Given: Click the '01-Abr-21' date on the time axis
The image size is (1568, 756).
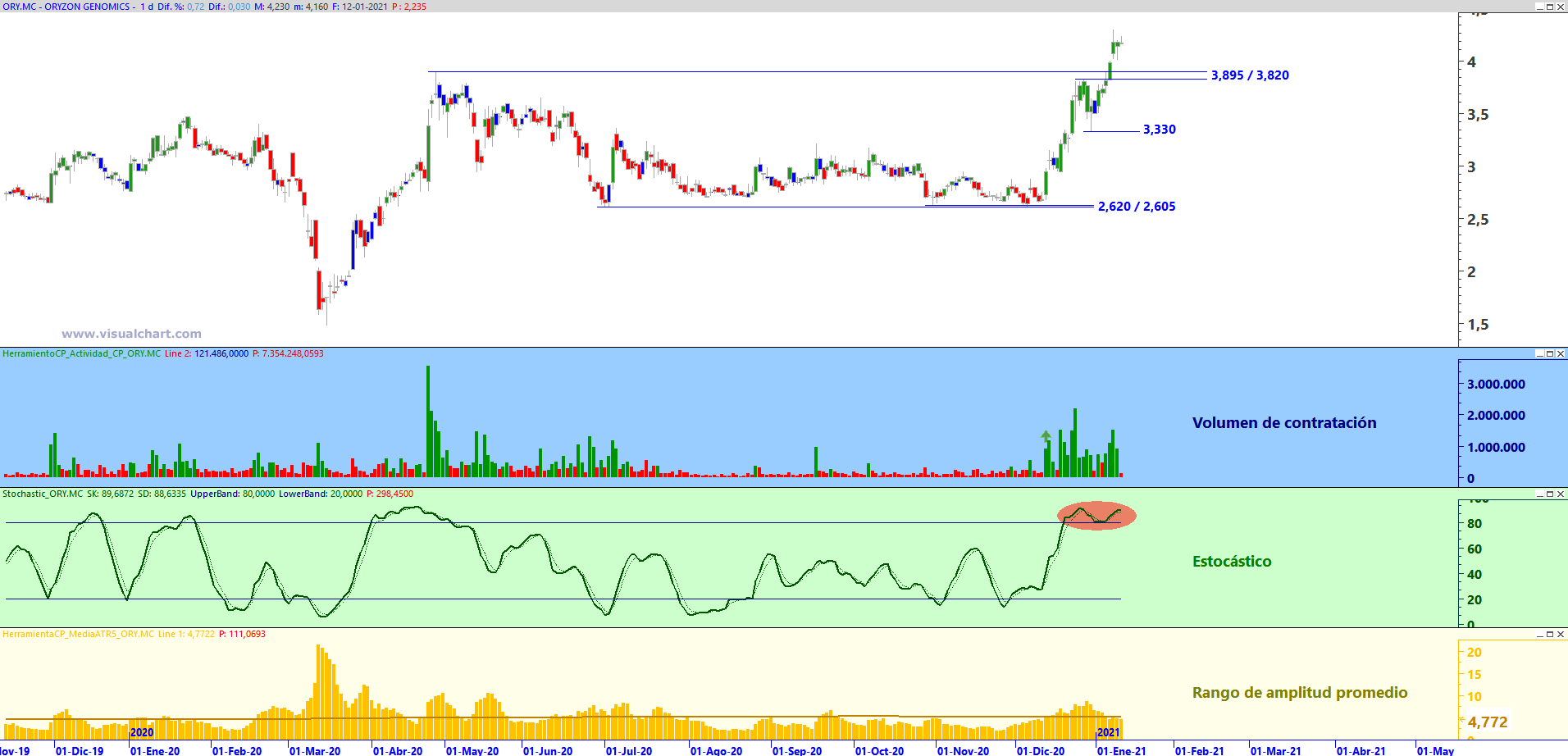Looking at the screenshot, I should pyautogui.click(x=1361, y=750).
